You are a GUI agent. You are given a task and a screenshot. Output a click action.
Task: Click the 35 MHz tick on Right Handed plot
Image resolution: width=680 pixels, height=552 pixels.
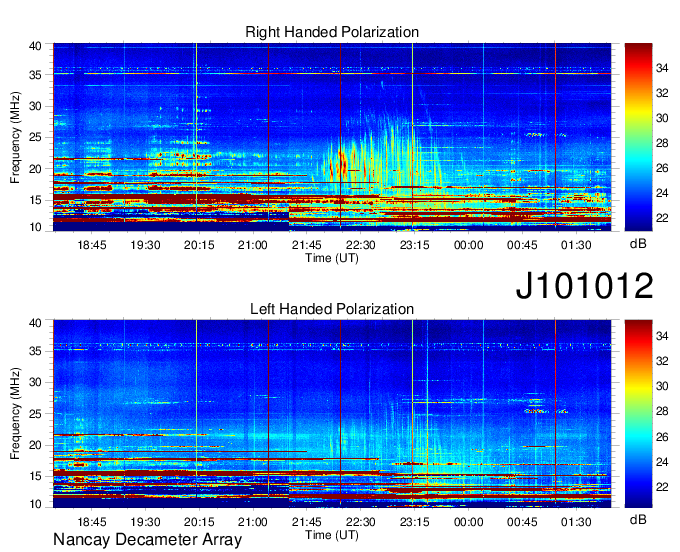coord(35,75)
